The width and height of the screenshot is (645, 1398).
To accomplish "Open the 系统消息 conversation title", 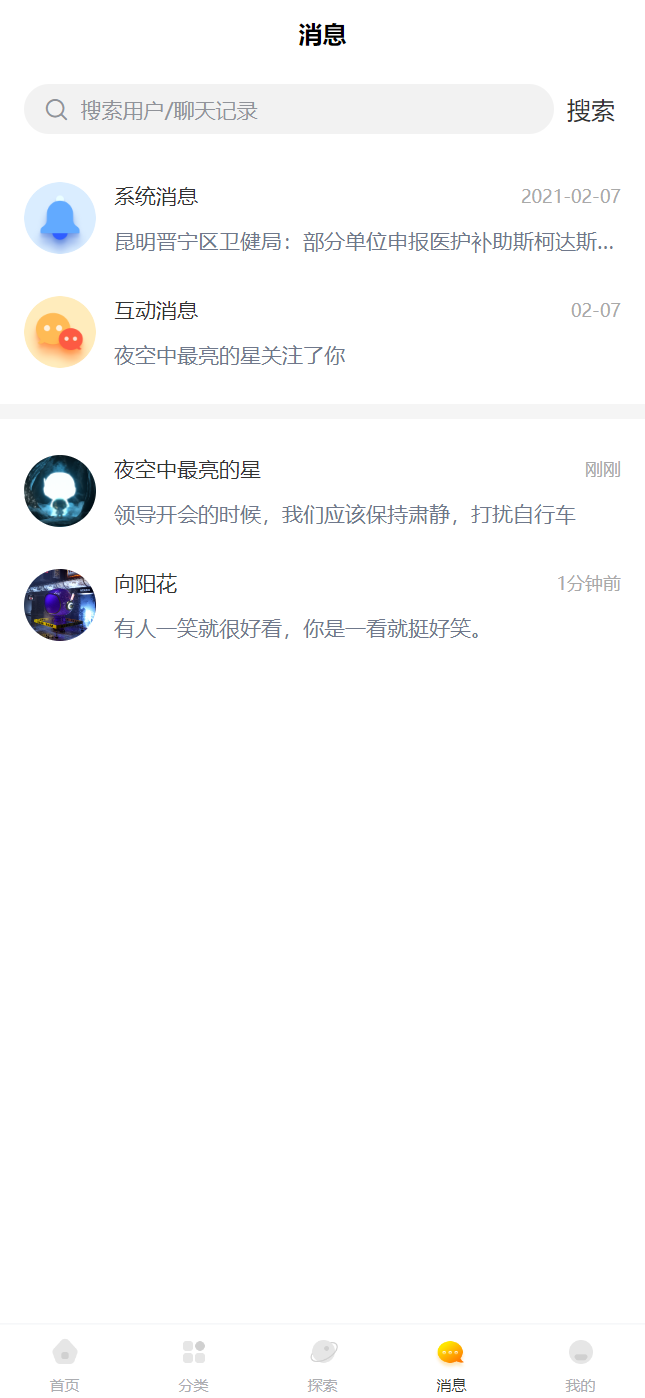I will pos(156,196).
